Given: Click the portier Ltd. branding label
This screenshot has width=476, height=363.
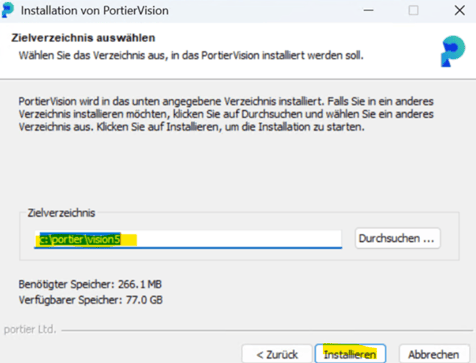Looking at the screenshot, I should [30, 329].
